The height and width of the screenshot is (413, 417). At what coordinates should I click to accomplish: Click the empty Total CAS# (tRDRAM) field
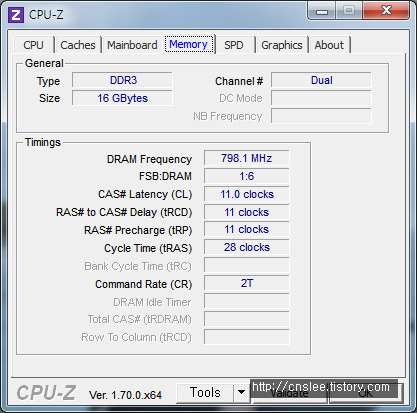pyautogui.click(x=247, y=320)
